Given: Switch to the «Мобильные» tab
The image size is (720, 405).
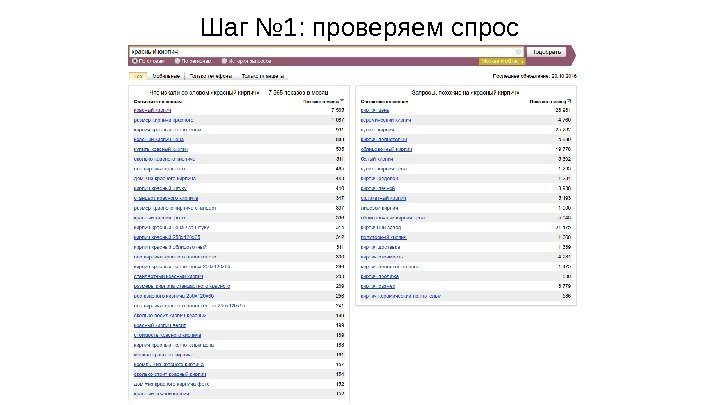Looking at the screenshot, I should click(165, 74).
